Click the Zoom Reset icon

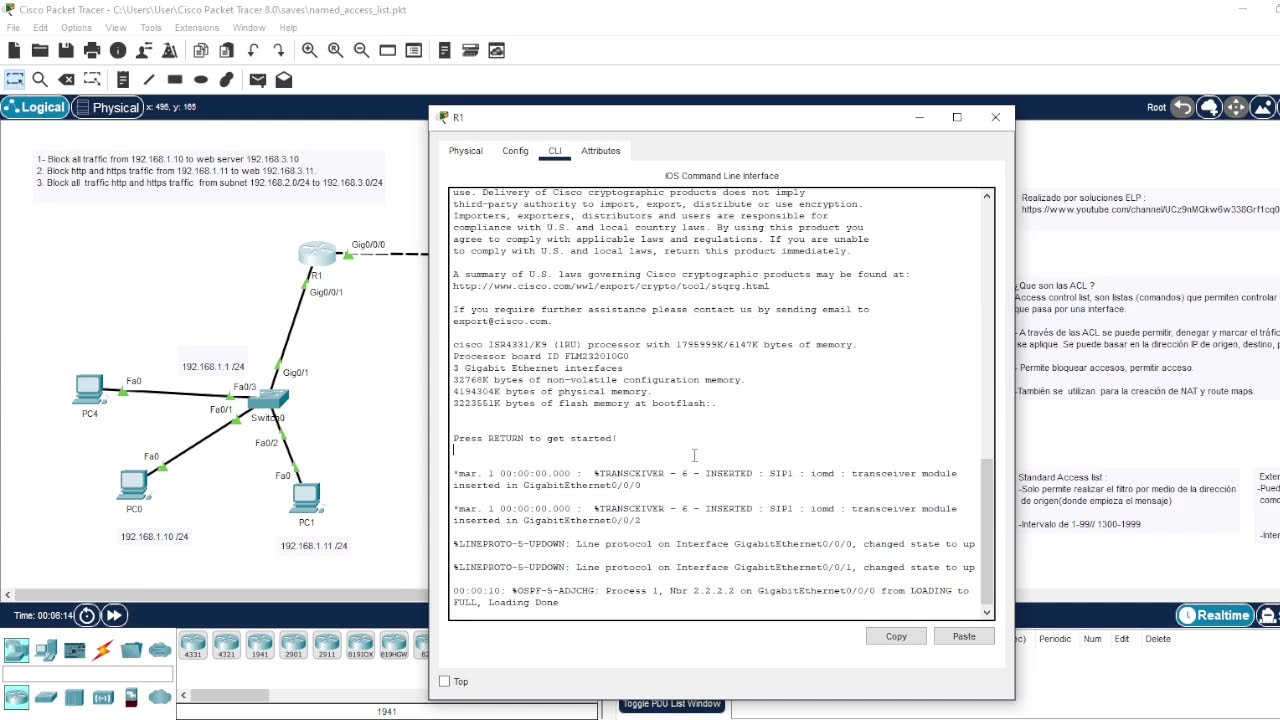tap(336, 50)
